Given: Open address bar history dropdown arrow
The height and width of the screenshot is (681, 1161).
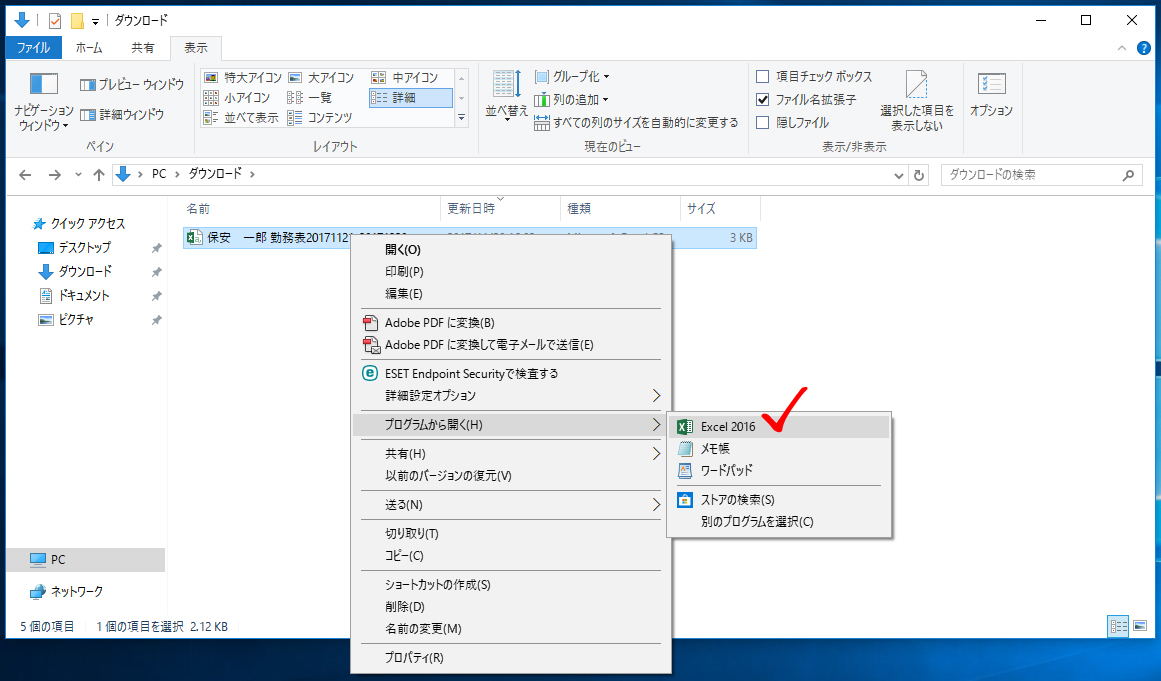Looking at the screenshot, I should (x=898, y=174).
